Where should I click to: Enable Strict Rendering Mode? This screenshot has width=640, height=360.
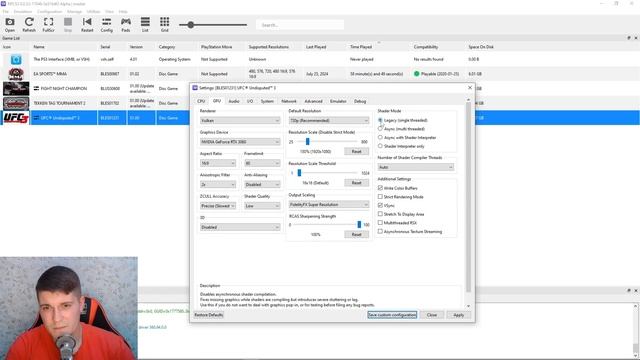[x=380, y=197]
